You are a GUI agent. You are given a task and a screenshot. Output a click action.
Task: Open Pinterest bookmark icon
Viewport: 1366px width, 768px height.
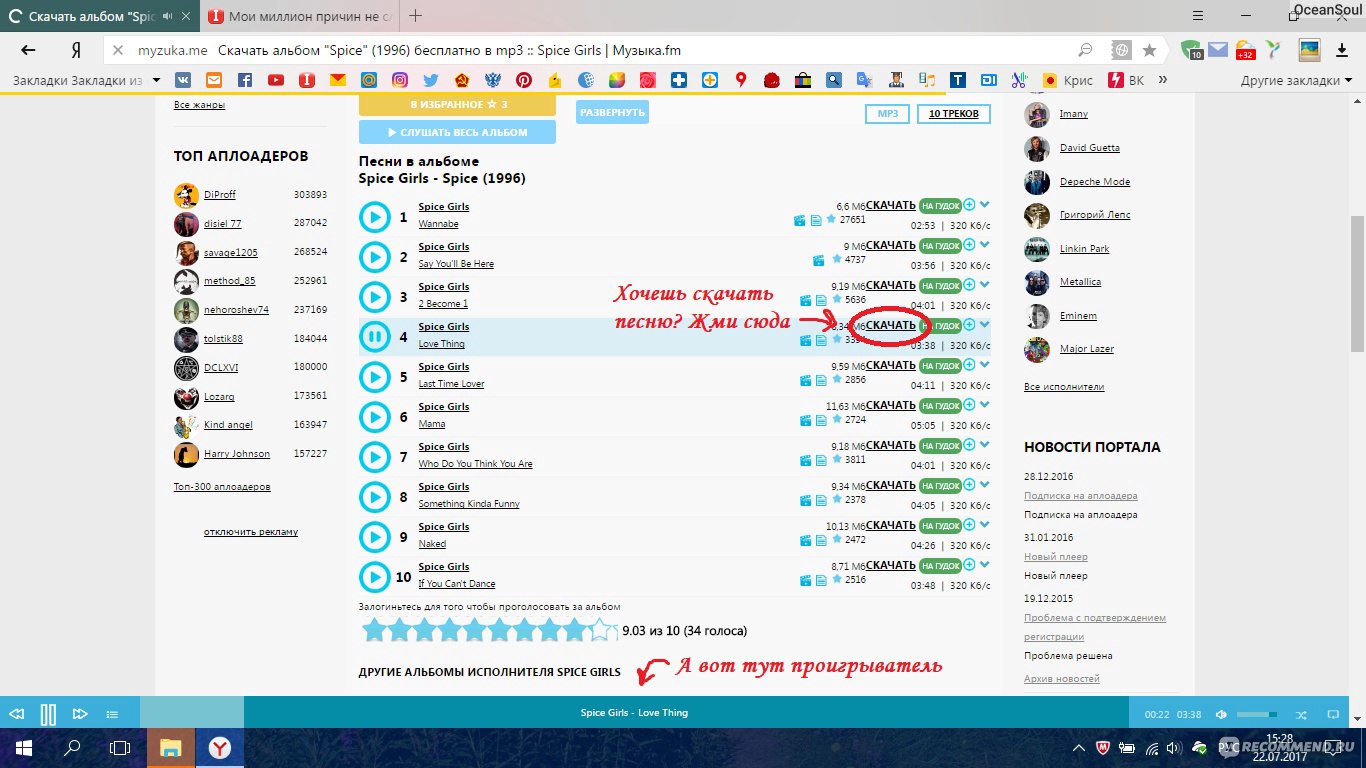click(x=524, y=80)
